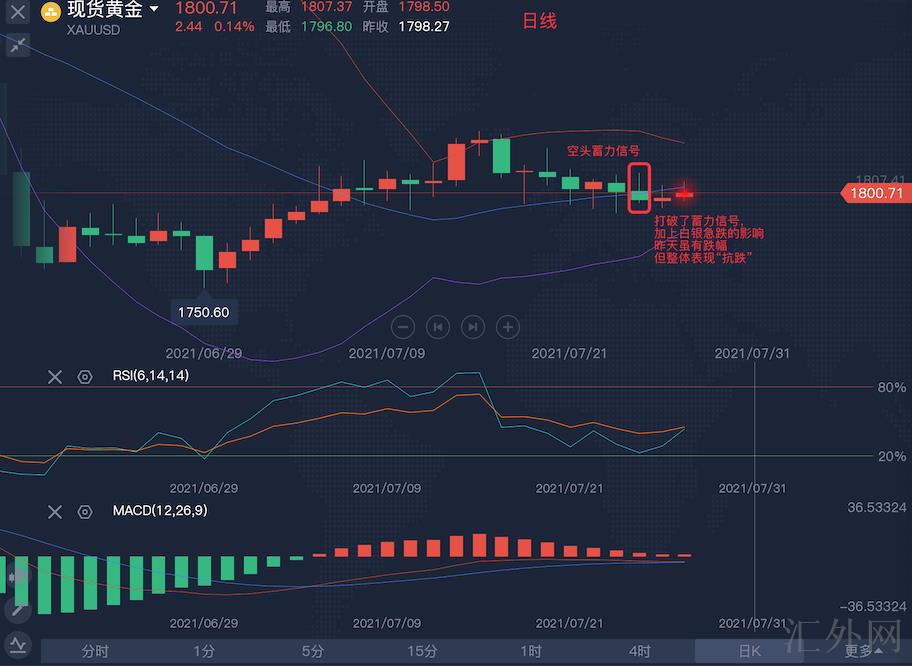
Task: Select the 1分 timeframe tab
Action: coord(204,651)
